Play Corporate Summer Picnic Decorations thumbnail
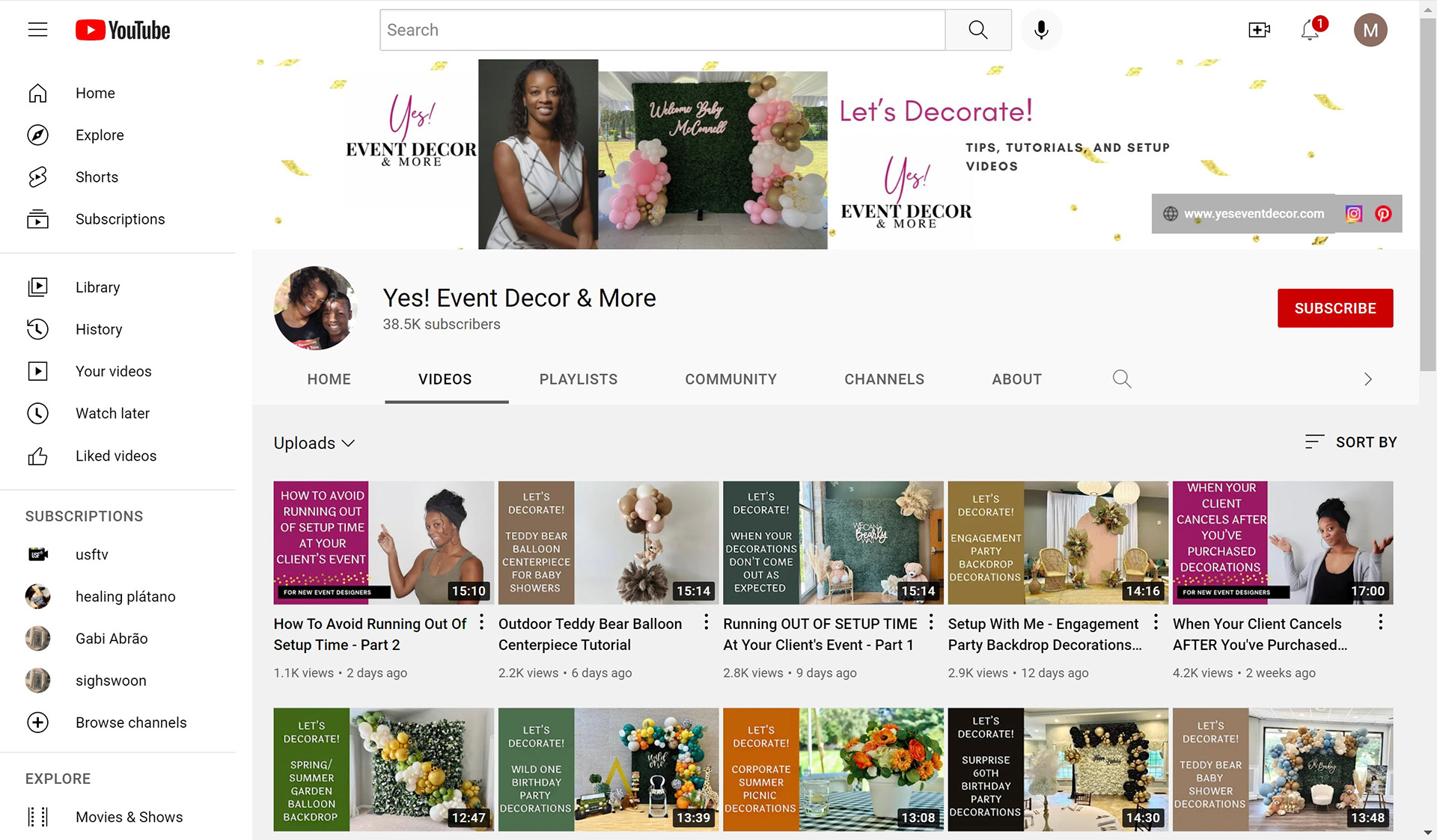The image size is (1437, 840). click(x=833, y=770)
